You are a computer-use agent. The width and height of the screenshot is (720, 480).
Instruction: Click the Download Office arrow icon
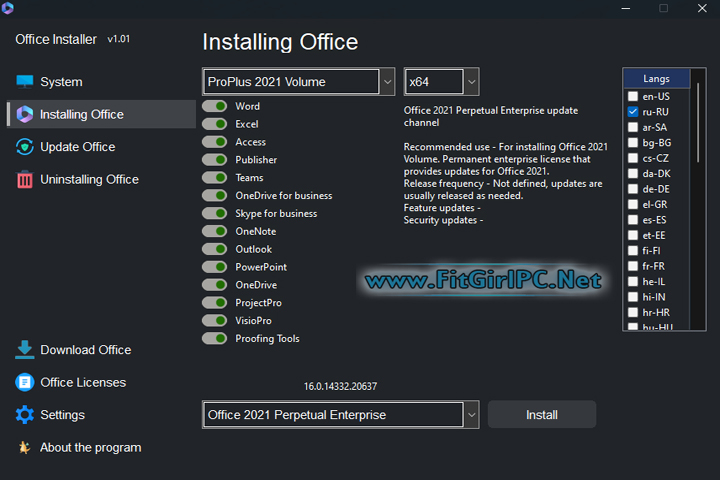click(x=25, y=350)
